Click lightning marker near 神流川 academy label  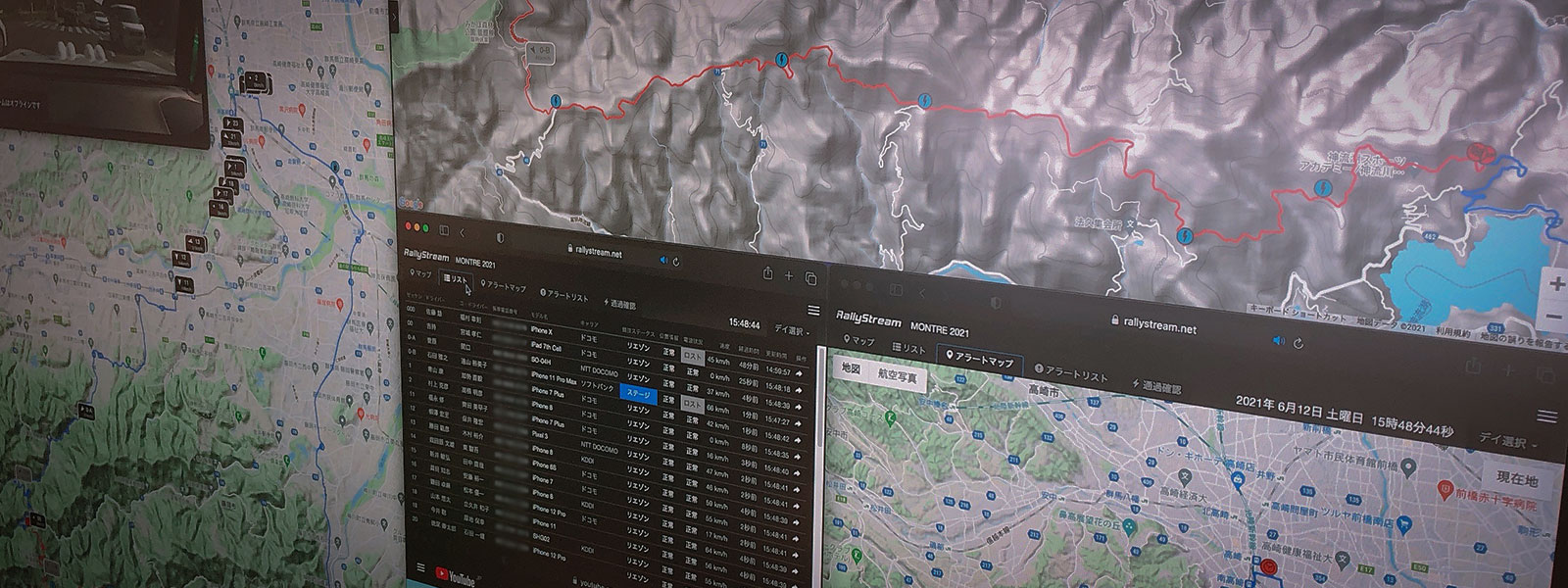(x=1322, y=186)
